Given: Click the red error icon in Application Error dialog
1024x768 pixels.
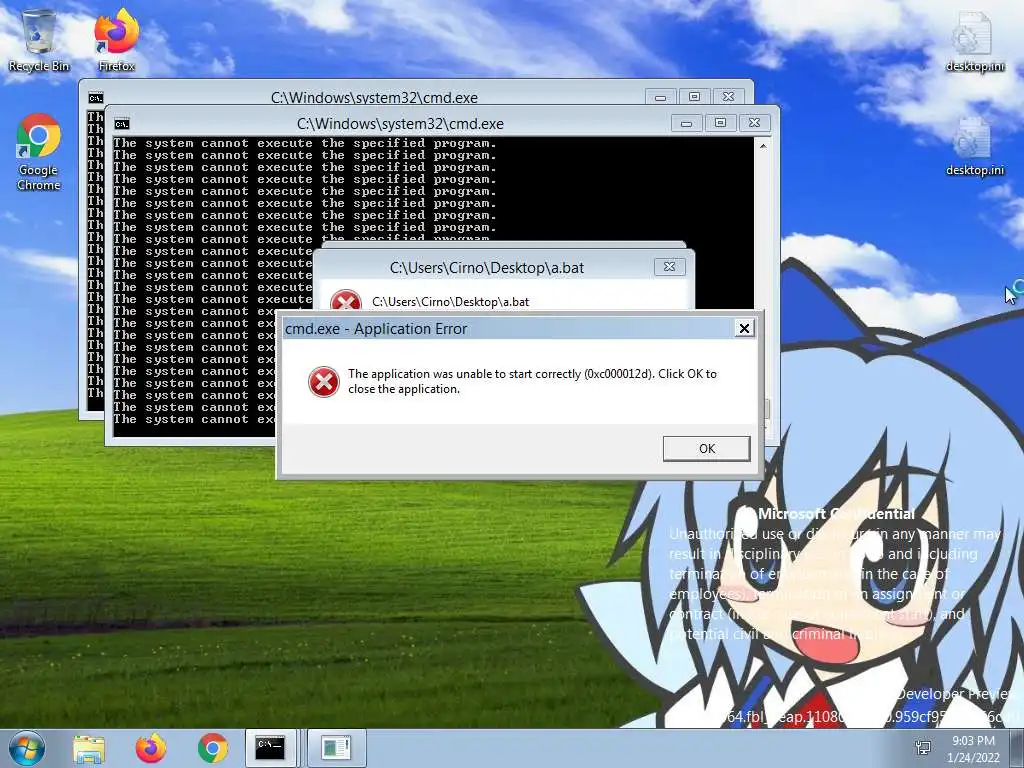Looking at the screenshot, I should pyautogui.click(x=324, y=381).
